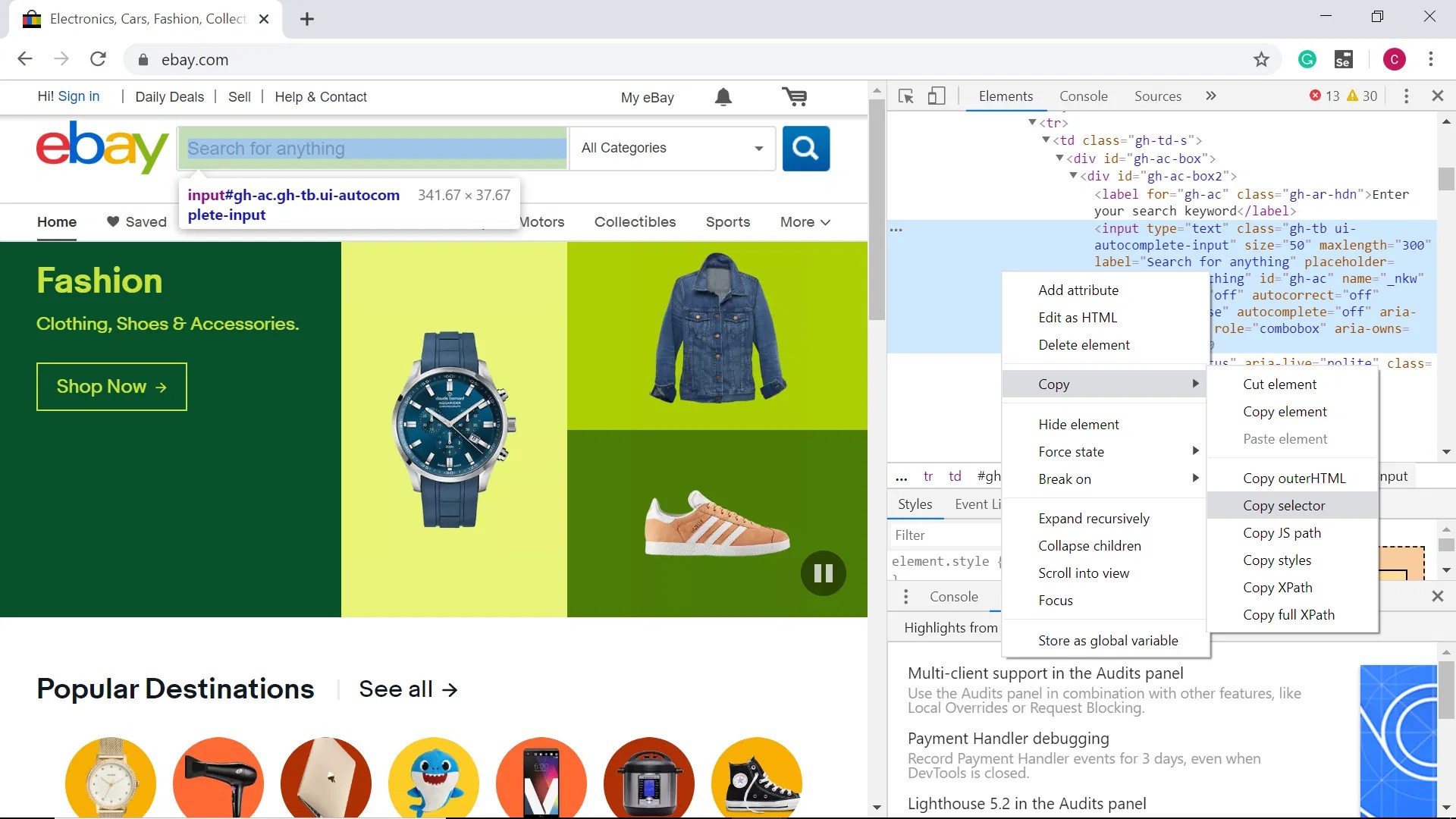Choose Copy selector from submenu

1283,506
